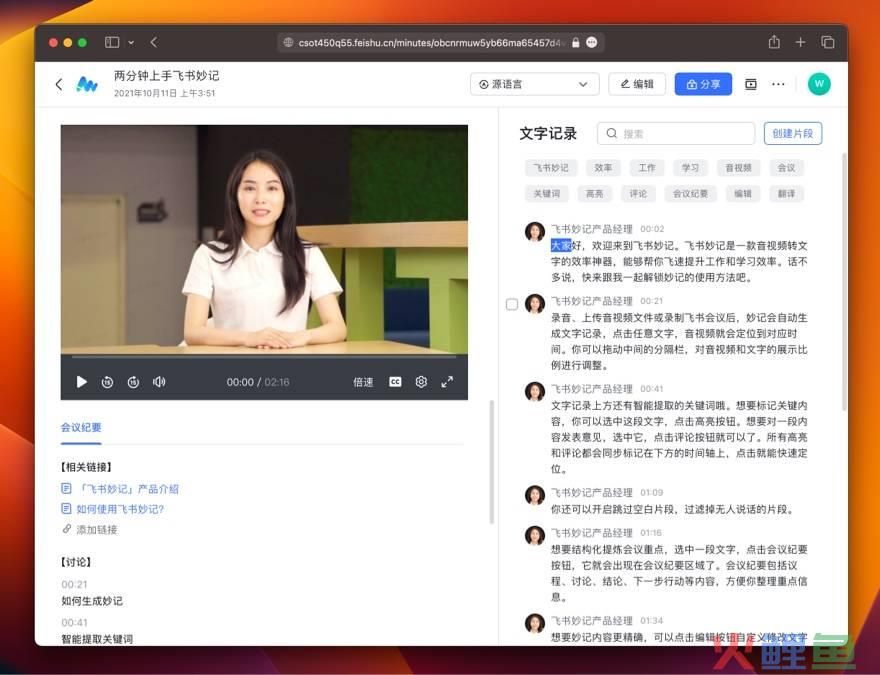This screenshot has height=675, width=880.
Task: Click the 创建片段 button
Action: tap(792, 134)
